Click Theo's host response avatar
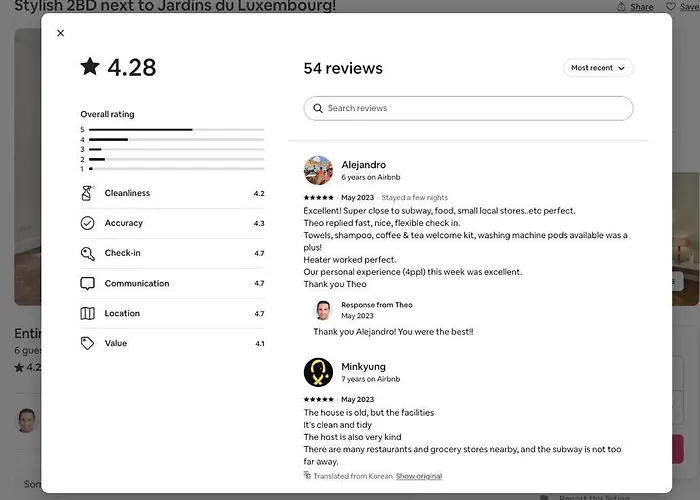The width and height of the screenshot is (700, 500). tap(323, 310)
